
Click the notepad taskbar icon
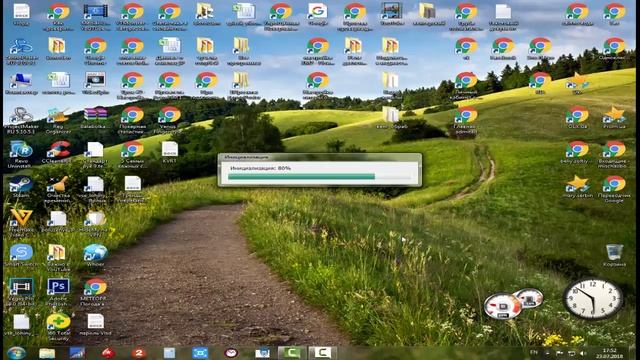coord(169,353)
